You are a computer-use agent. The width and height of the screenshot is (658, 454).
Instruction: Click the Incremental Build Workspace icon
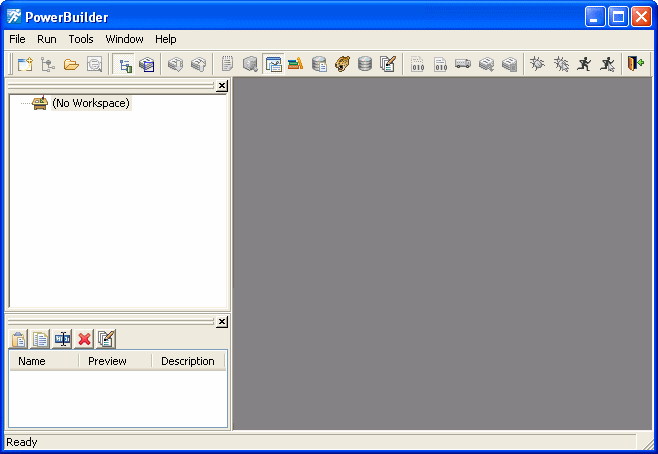point(418,64)
